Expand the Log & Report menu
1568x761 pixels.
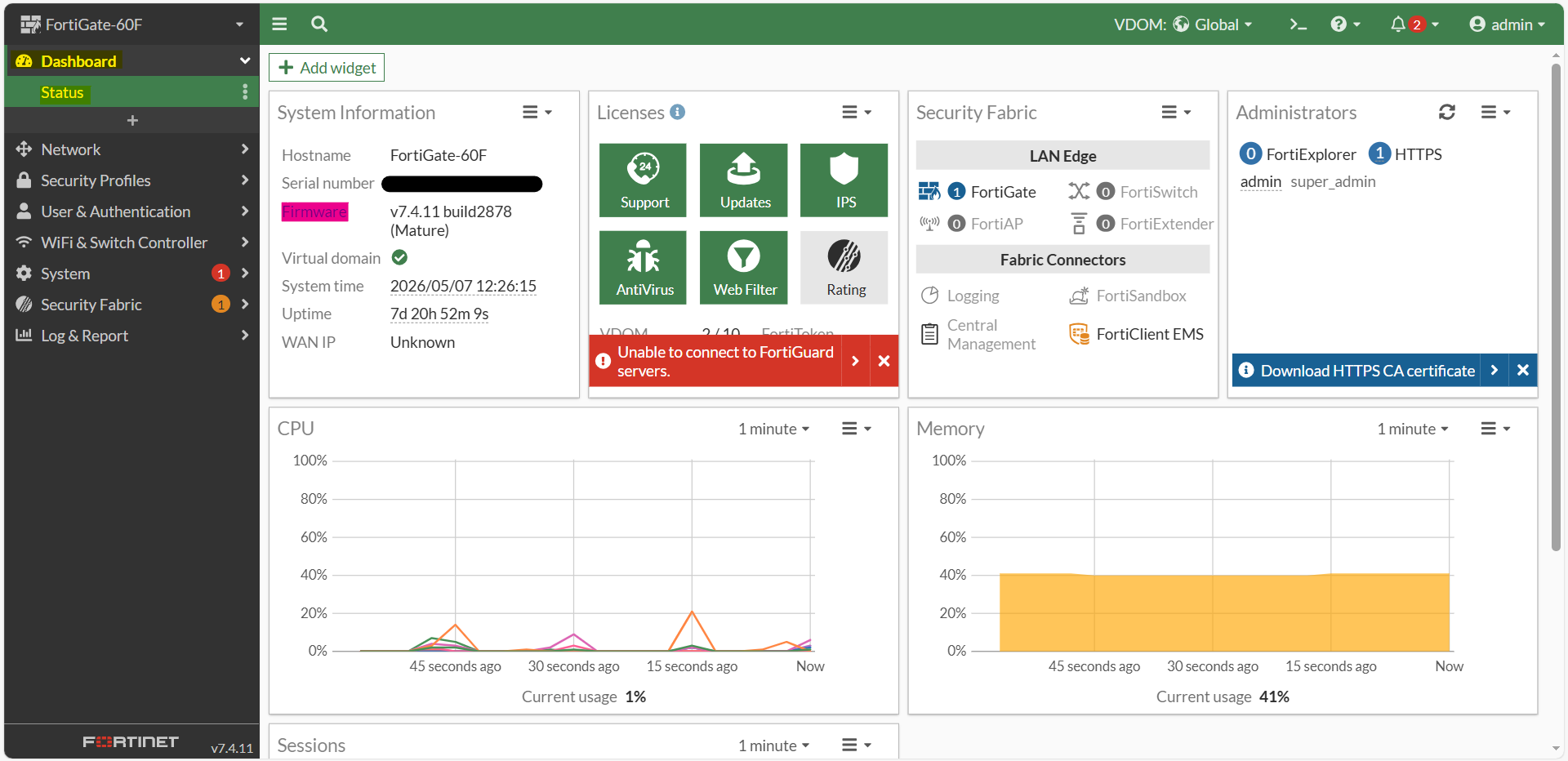(131, 336)
